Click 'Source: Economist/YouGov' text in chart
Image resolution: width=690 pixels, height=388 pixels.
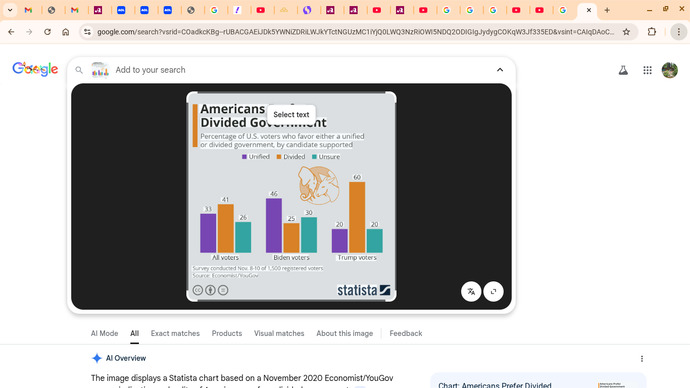(x=226, y=275)
